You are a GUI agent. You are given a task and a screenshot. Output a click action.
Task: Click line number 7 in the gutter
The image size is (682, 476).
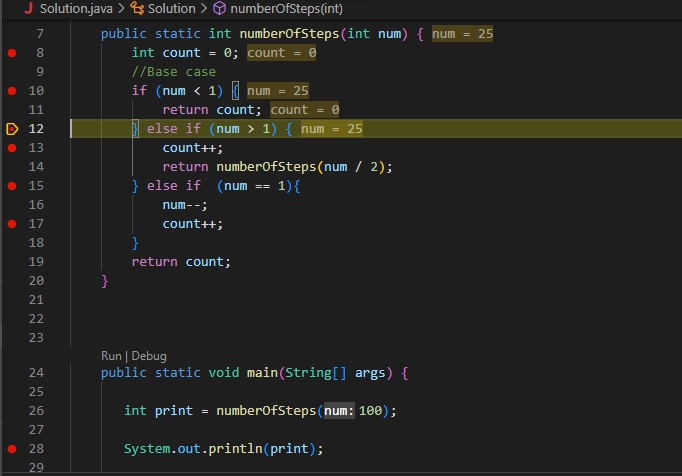click(x=40, y=34)
